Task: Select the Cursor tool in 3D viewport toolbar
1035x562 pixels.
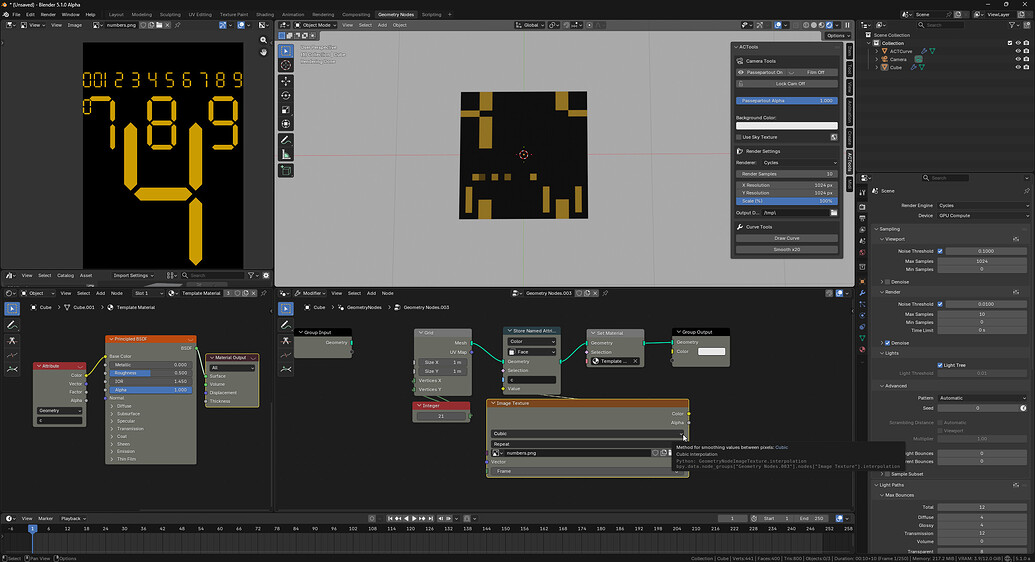Action: click(286, 65)
